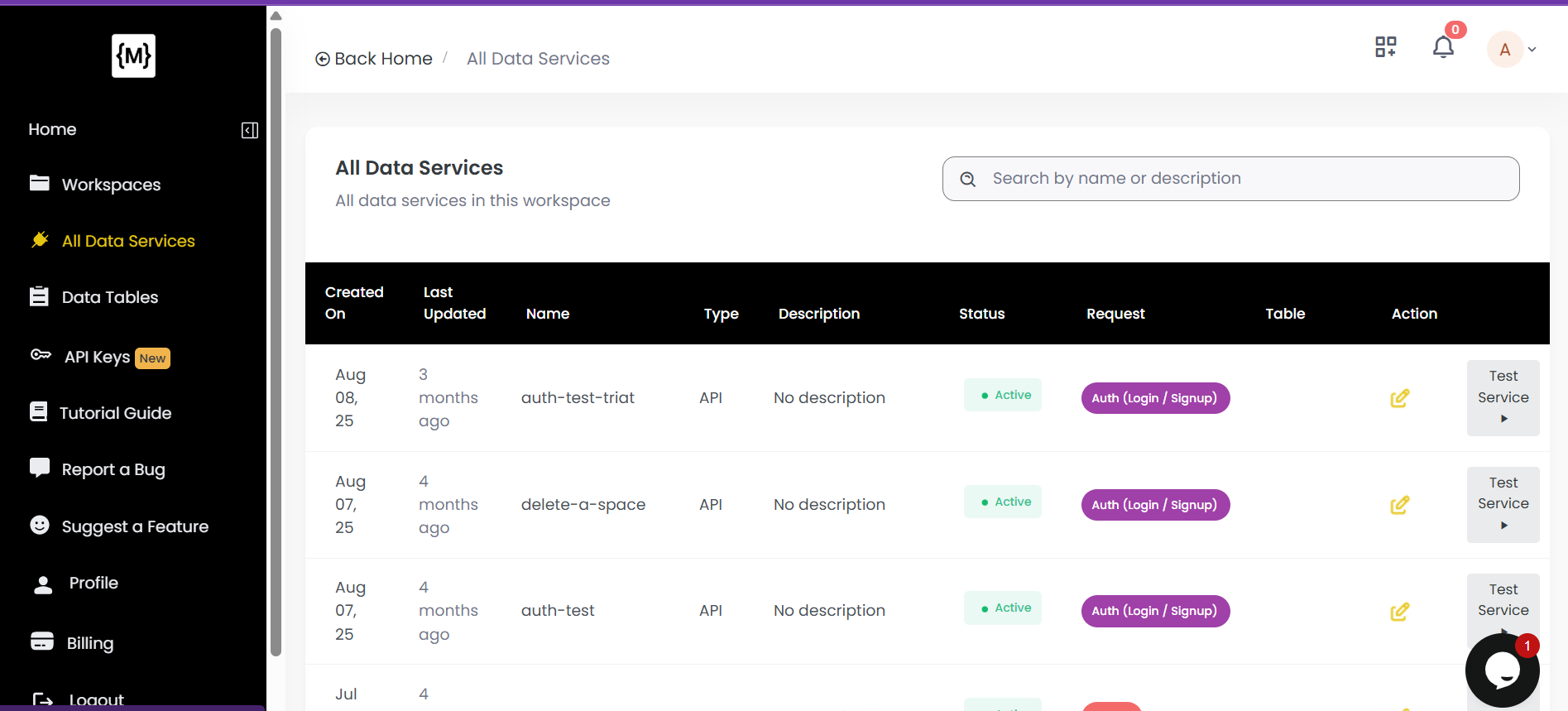Image resolution: width=1568 pixels, height=711 pixels.
Task: Click the Request column header
Action: pos(1115,314)
